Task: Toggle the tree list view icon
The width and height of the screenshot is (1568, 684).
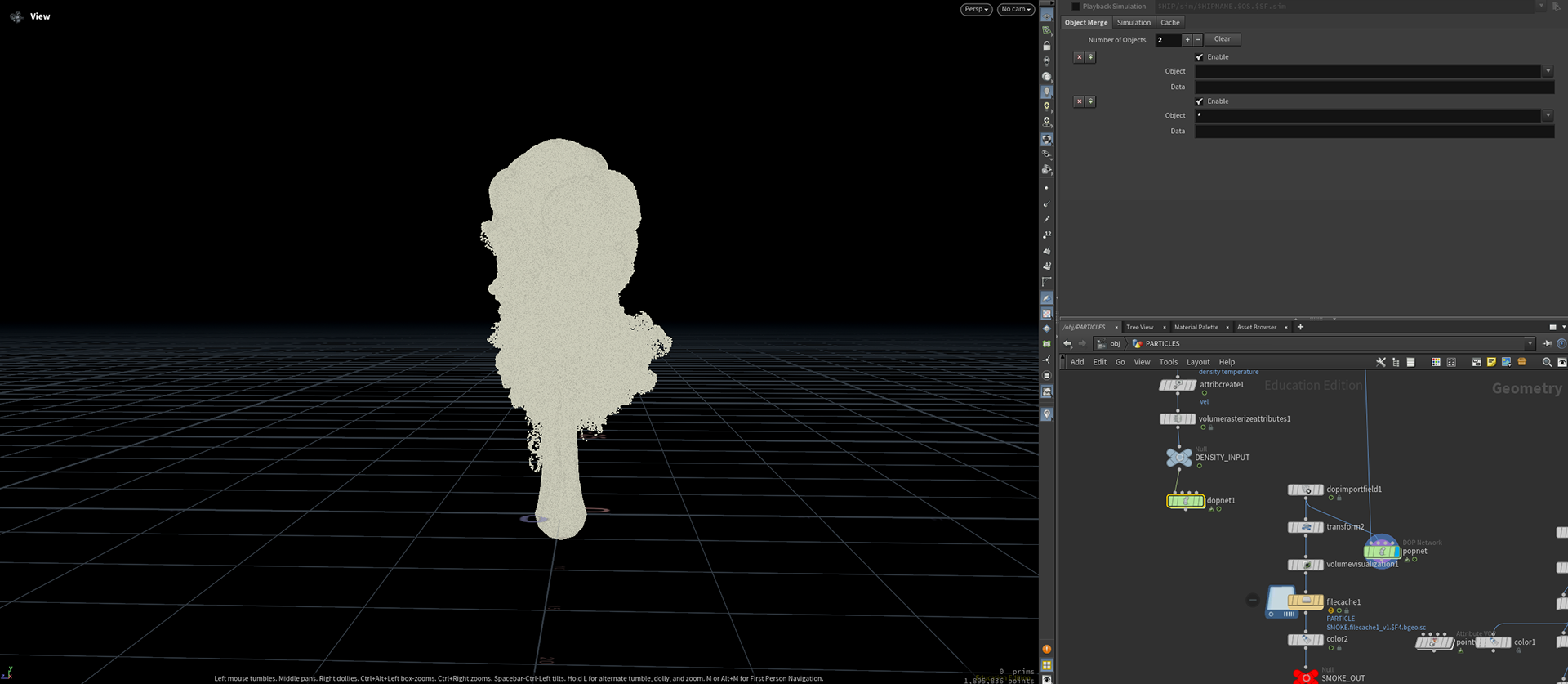Action: 1396,362
